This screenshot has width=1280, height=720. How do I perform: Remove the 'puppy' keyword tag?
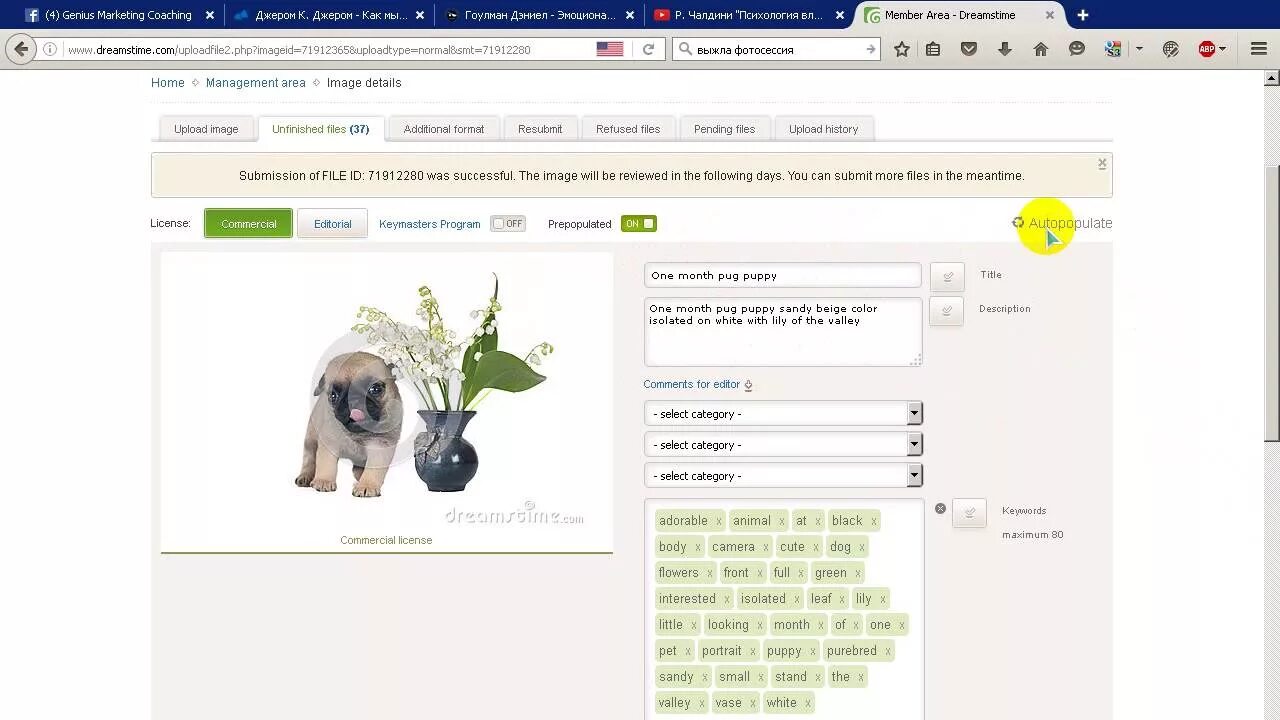click(812, 651)
